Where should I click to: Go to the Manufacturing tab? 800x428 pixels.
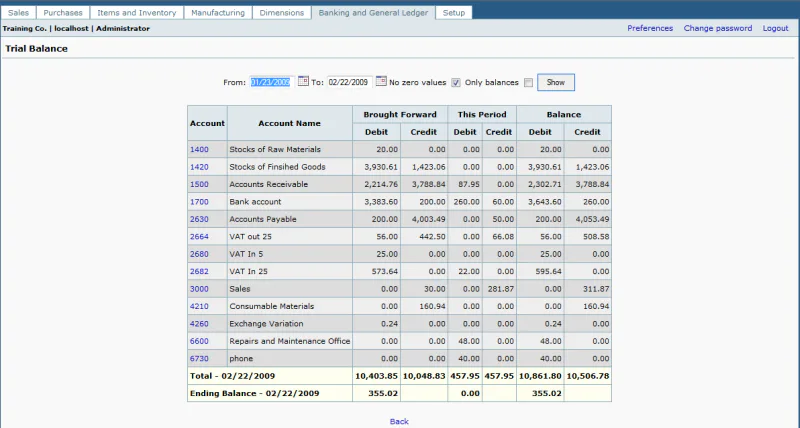click(x=218, y=12)
